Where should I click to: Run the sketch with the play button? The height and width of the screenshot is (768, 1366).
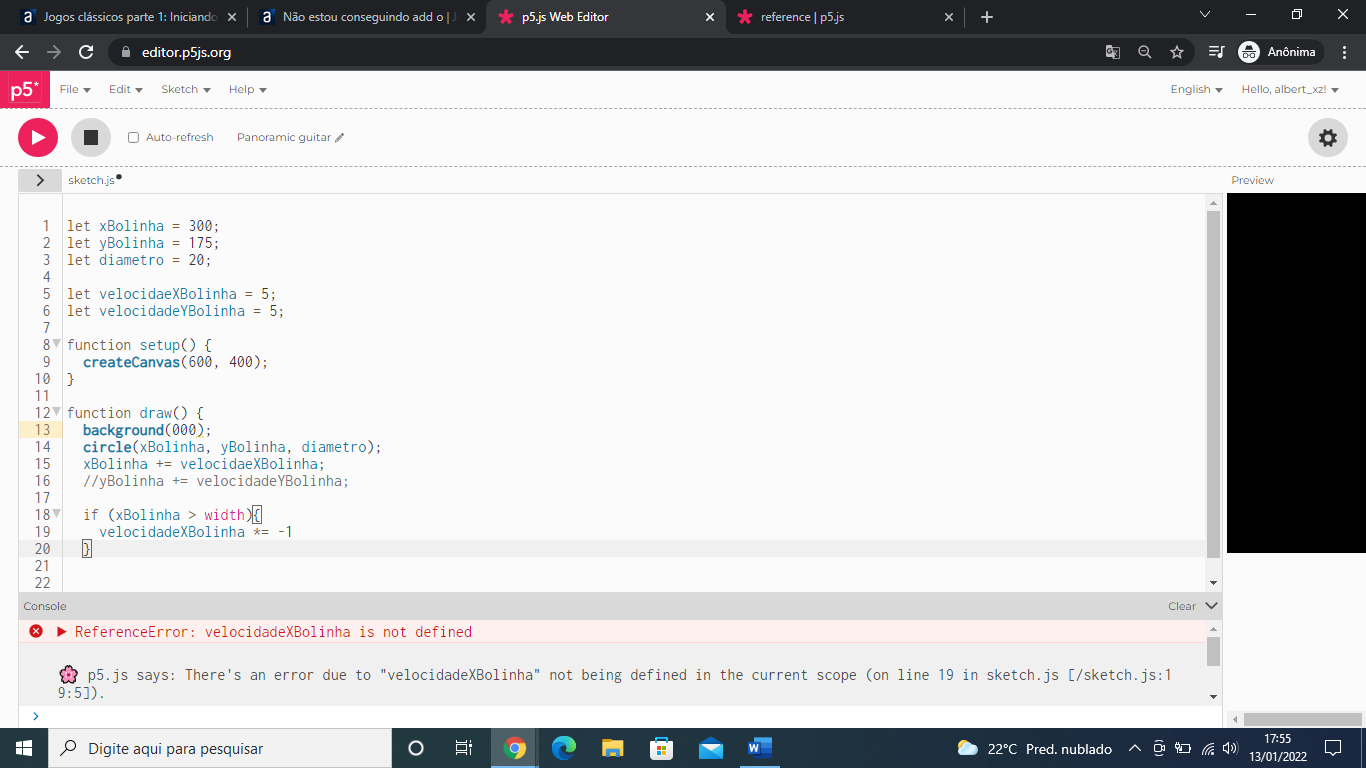38,137
